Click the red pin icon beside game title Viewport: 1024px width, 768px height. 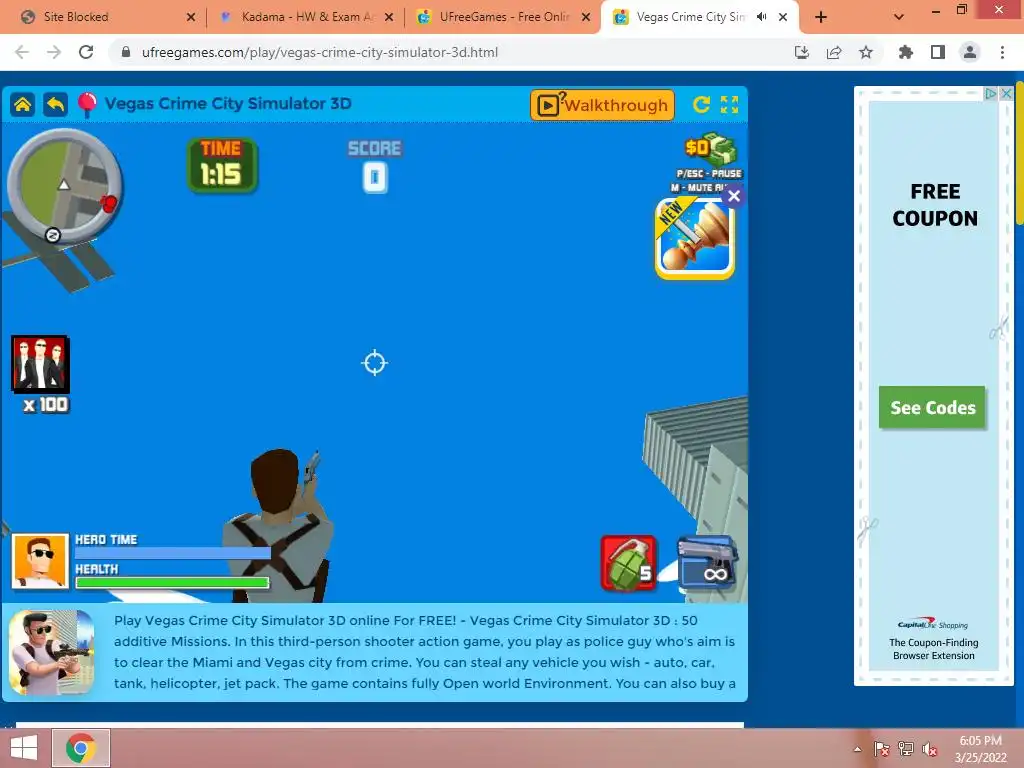(x=87, y=105)
